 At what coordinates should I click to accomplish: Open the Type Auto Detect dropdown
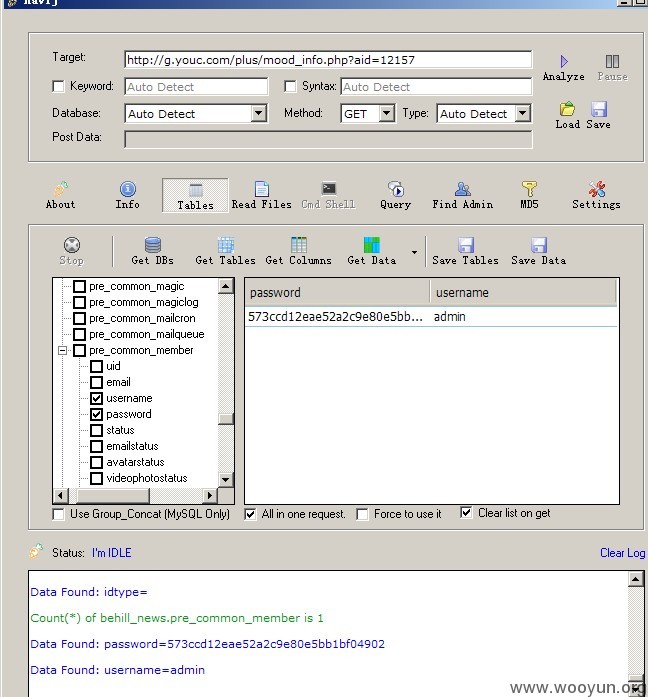click(523, 113)
